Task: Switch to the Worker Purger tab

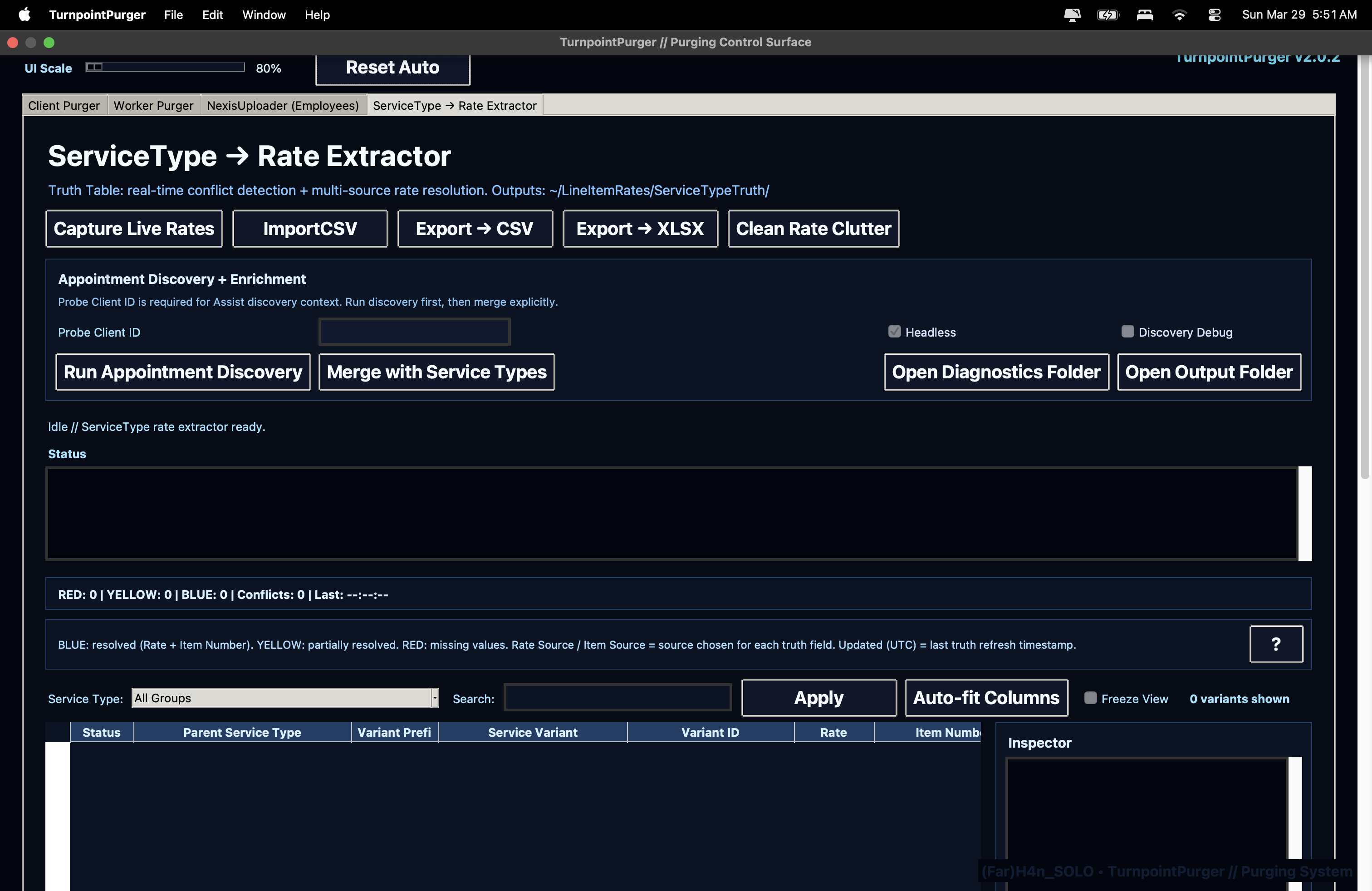Action: [153, 105]
